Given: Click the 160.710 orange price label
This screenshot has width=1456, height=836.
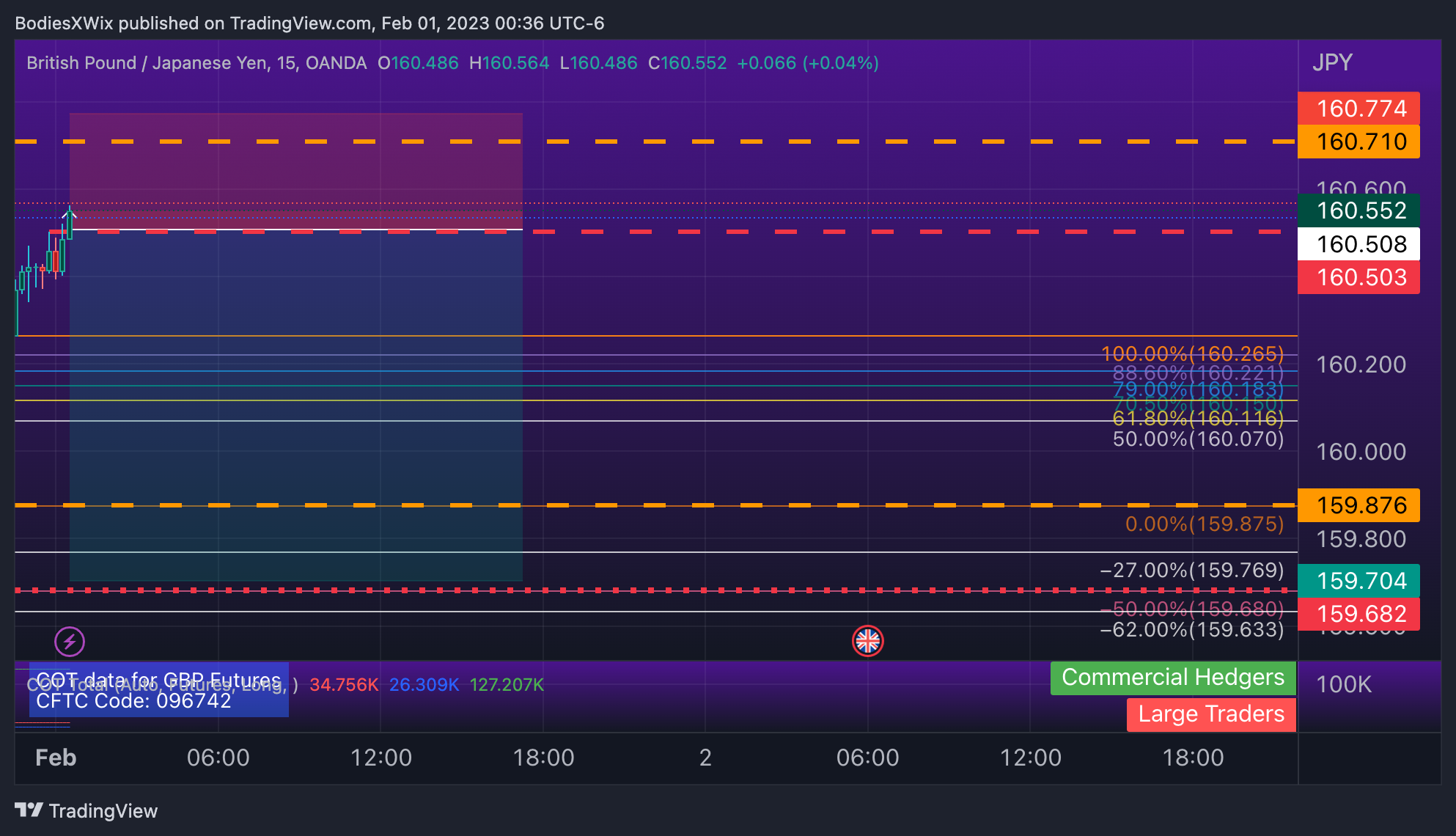Looking at the screenshot, I should (x=1358, y=142).
